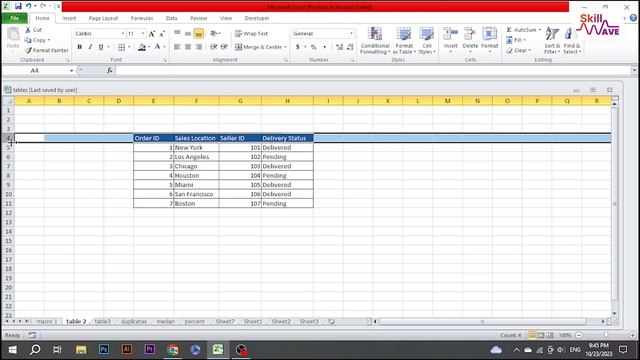Image resolution: width=640 pixels, height=360 pixels.
Task: Click inside the formula bar
Action: pyautogui.click(x=373, y=71)
